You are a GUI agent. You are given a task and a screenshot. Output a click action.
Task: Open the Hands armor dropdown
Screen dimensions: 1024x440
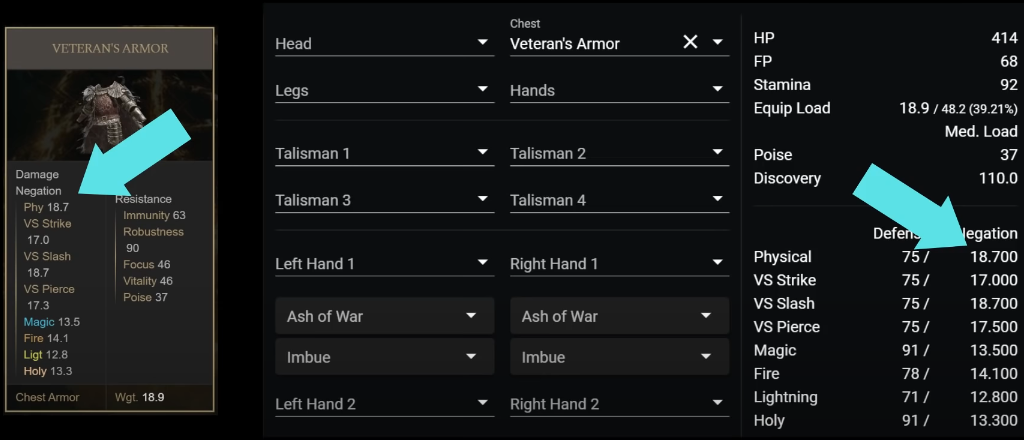pyautogui.click(x=718, y=90)
